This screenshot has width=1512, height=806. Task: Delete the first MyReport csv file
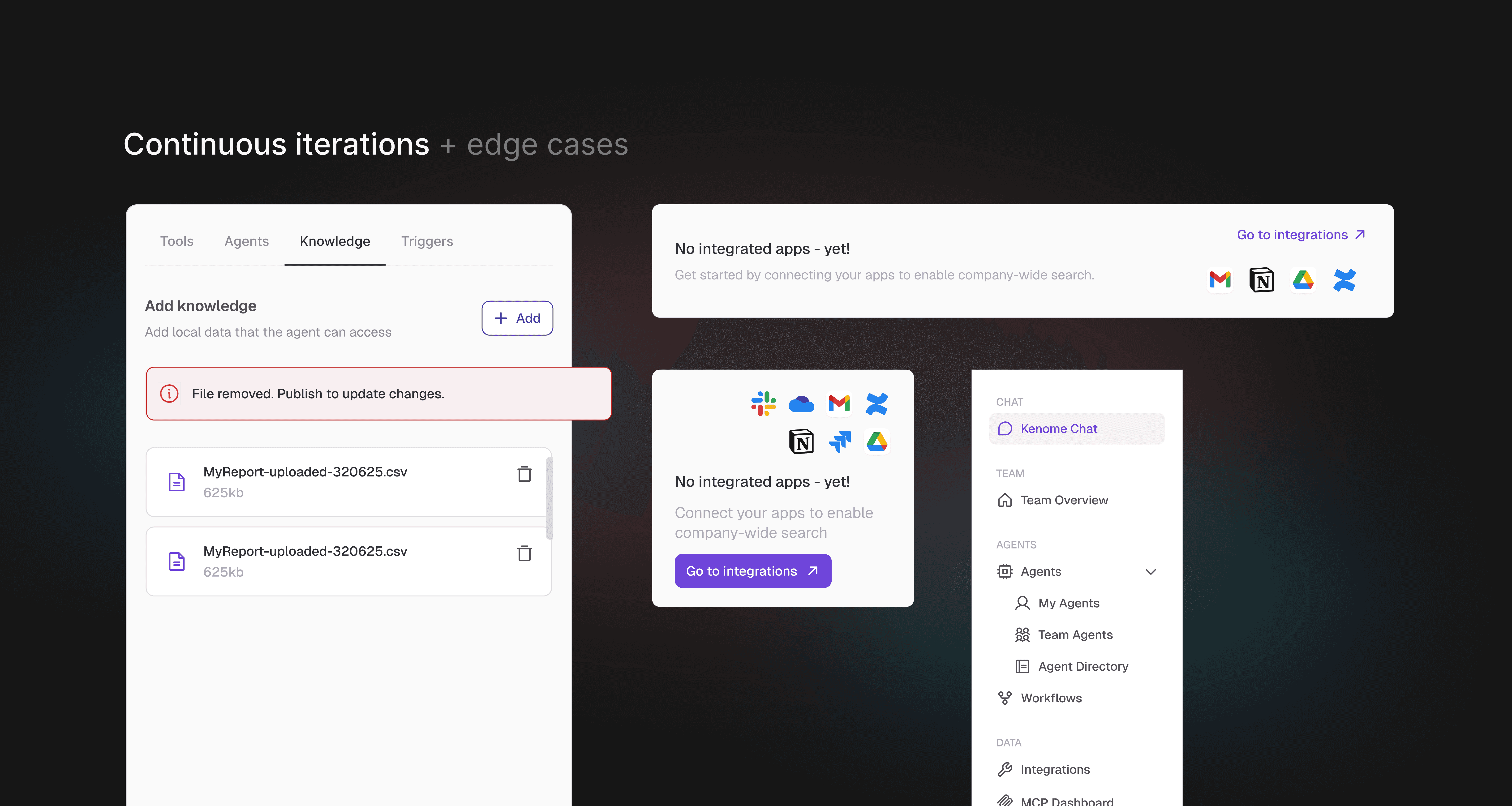[524, 474]
